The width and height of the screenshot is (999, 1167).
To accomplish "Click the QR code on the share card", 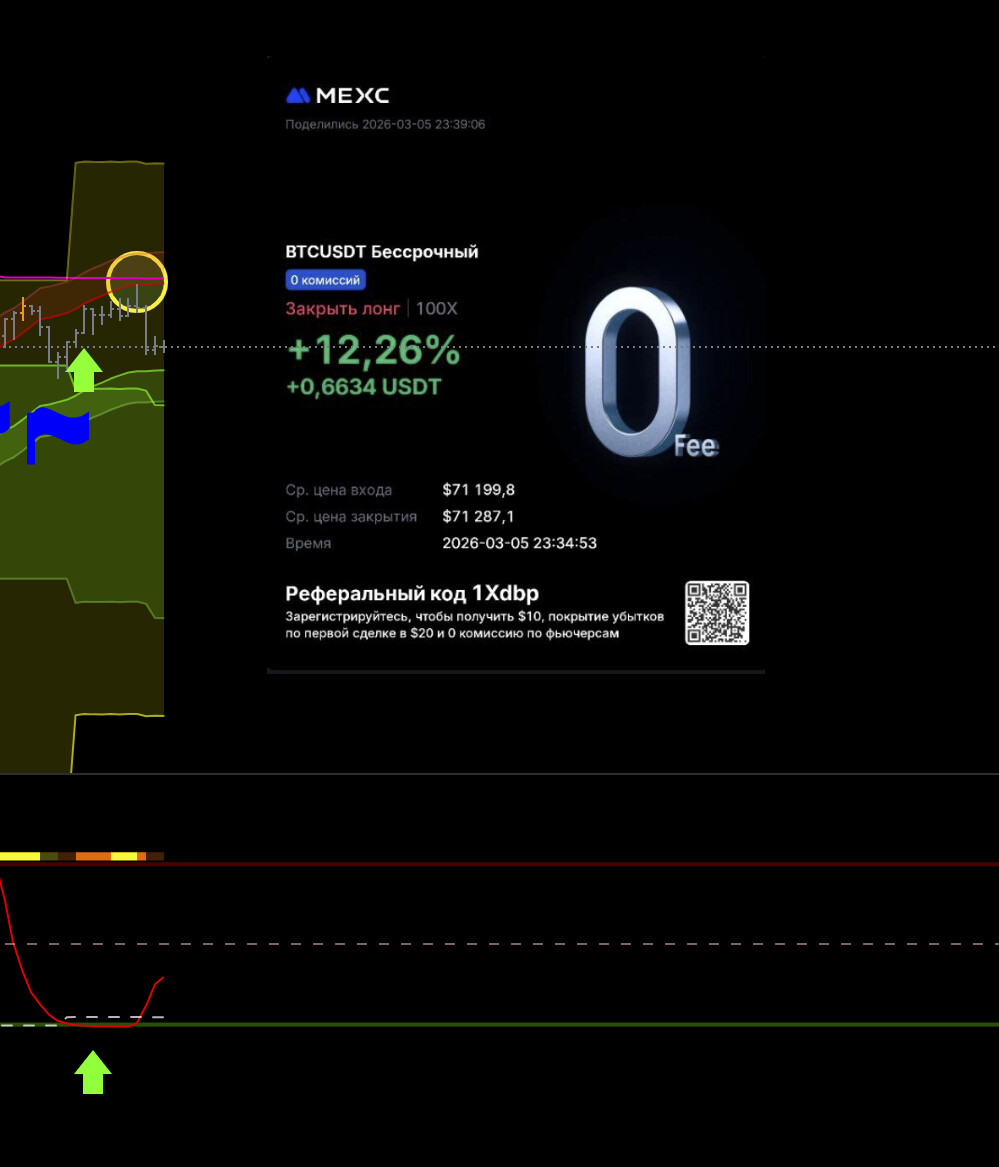I will pyautogui.click(x=716, y=613).
